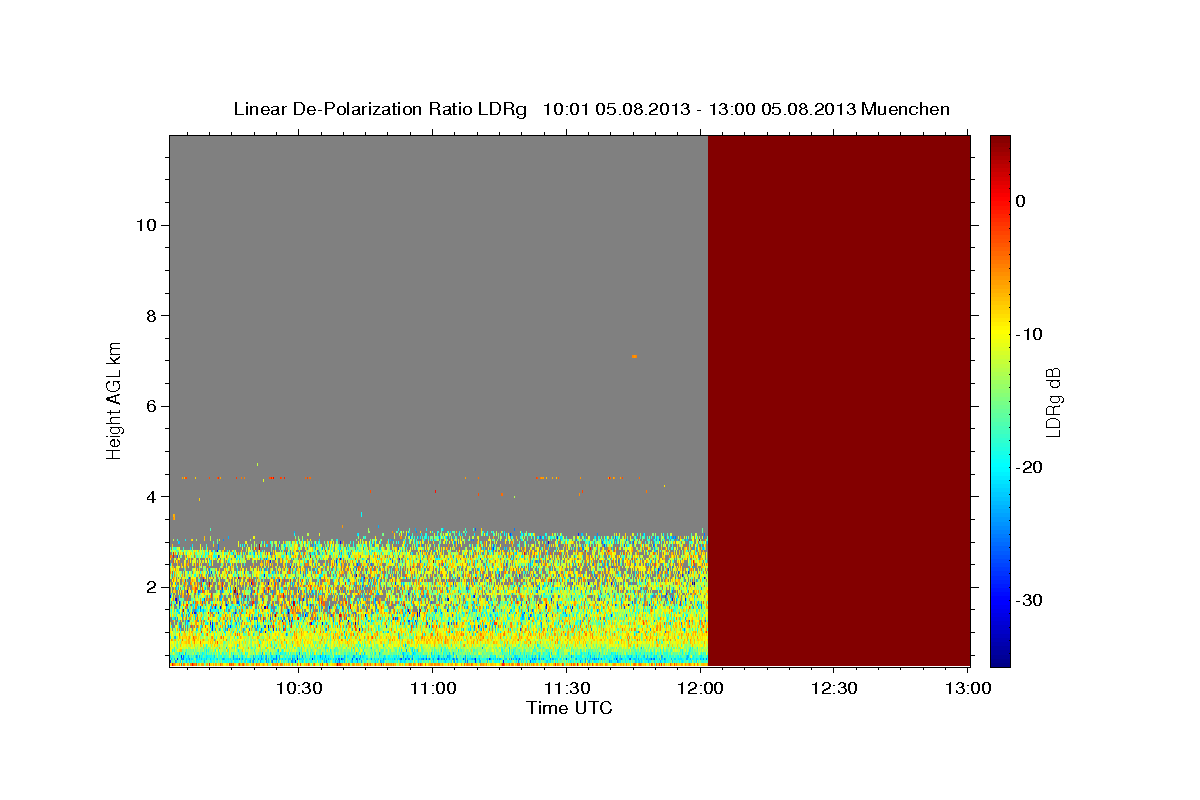The image size is (1200, 800).
Task: Click the height tick label 4
Action: click(x=150, y=497)
